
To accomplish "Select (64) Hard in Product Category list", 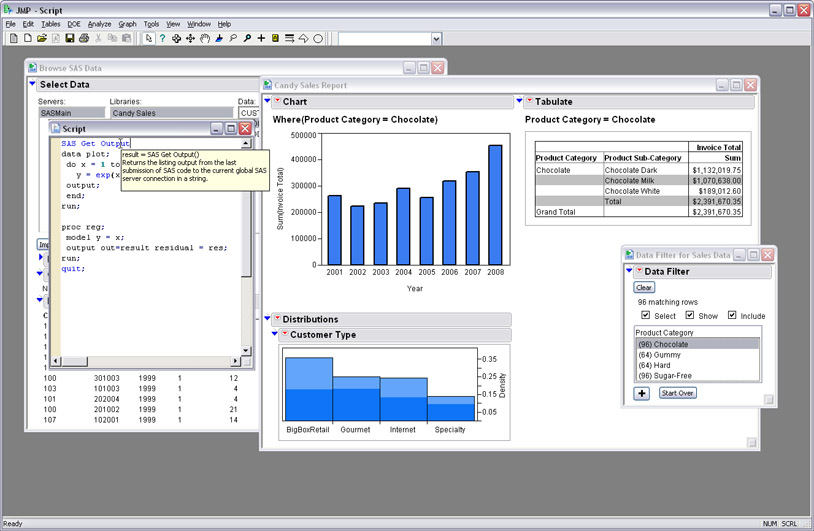I will click(697, 365).
